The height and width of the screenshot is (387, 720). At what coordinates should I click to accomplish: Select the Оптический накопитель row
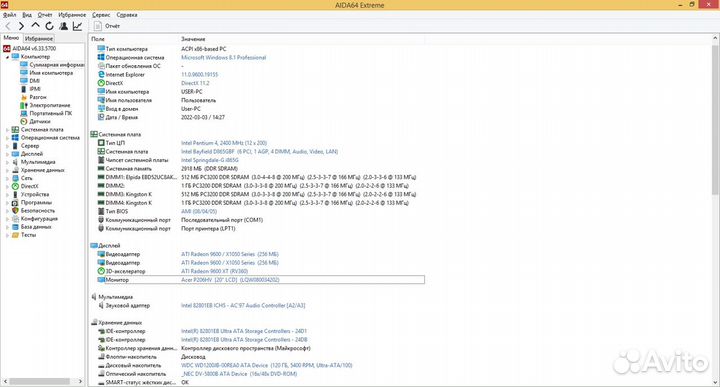pyautogui.click(x=261, y=374)
